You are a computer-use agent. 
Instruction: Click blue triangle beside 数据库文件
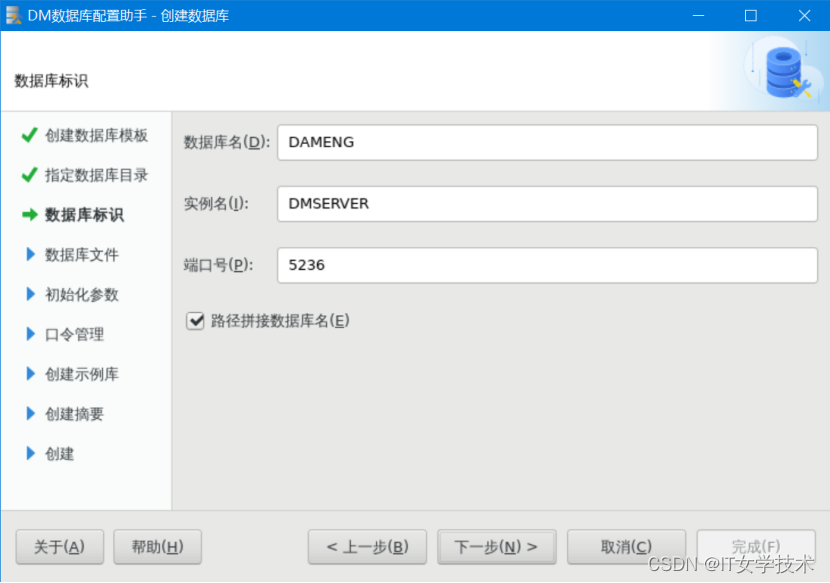[x=31, y=254]
